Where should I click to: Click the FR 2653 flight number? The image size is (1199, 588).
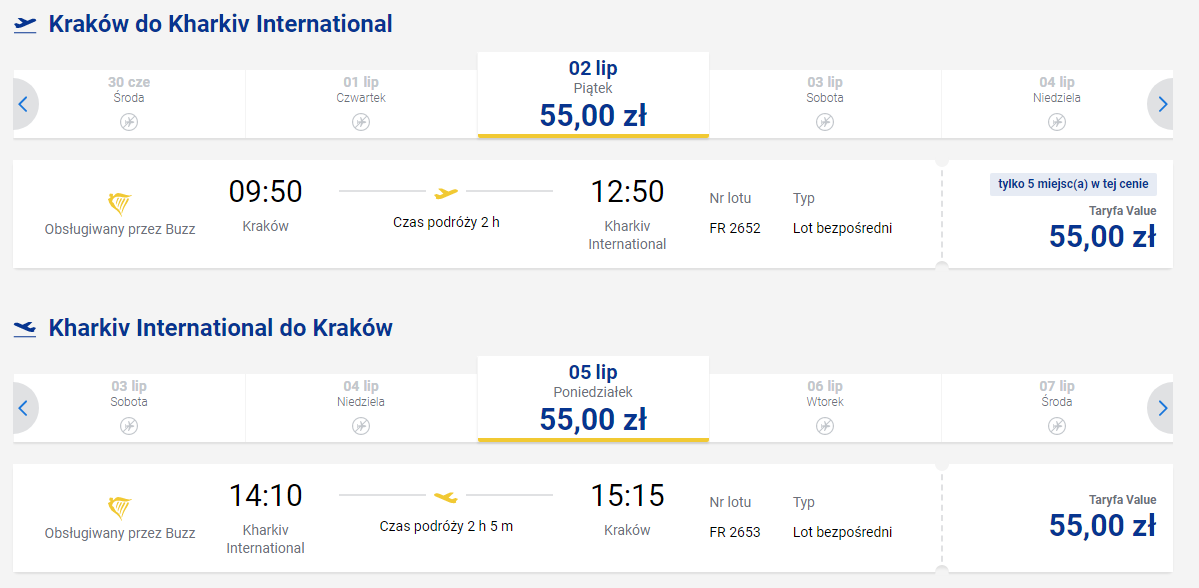click(x=735, y=532)
